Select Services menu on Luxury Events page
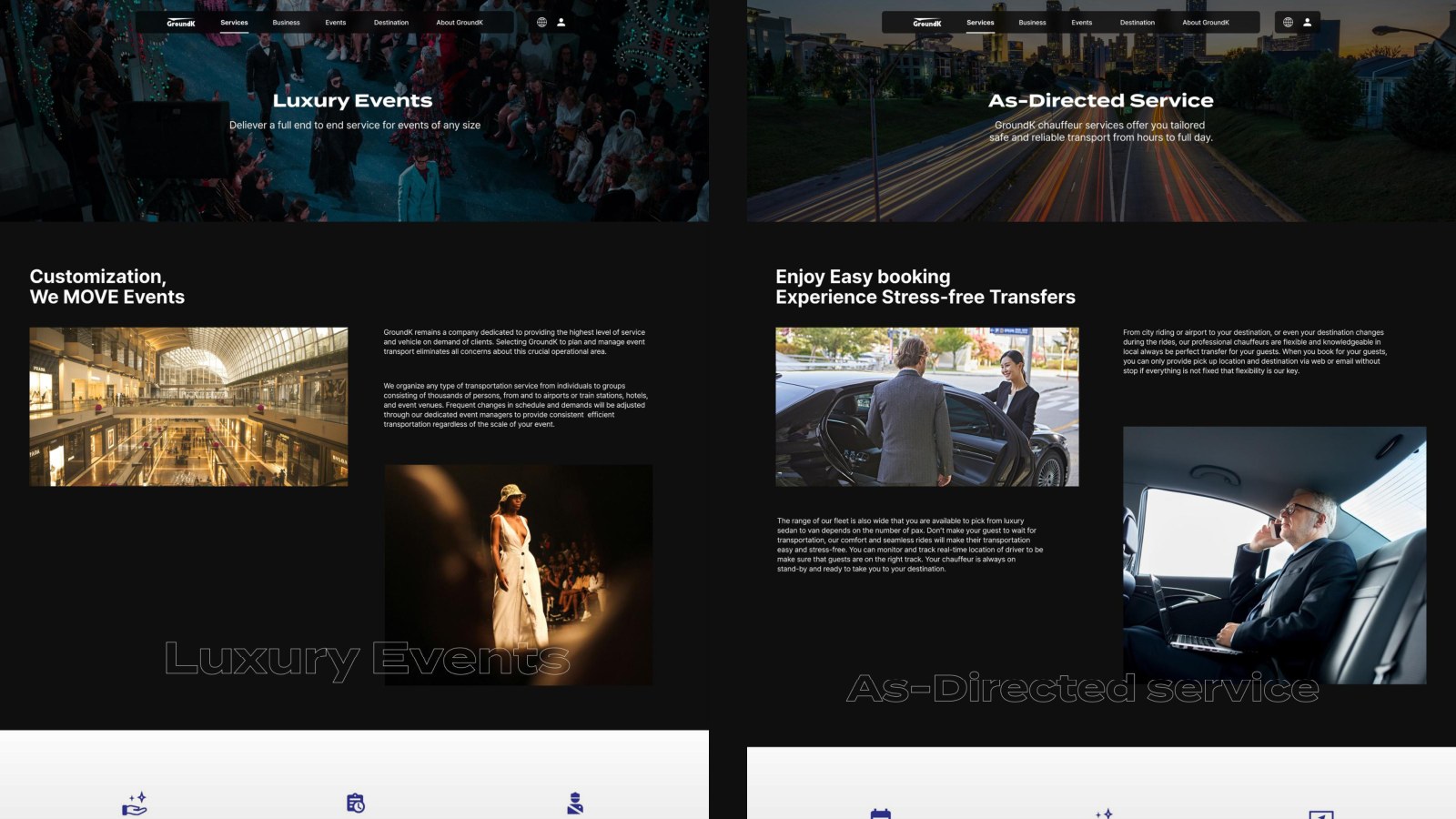1456x819 pixels. pyautogui.click(x=234, y=23)
